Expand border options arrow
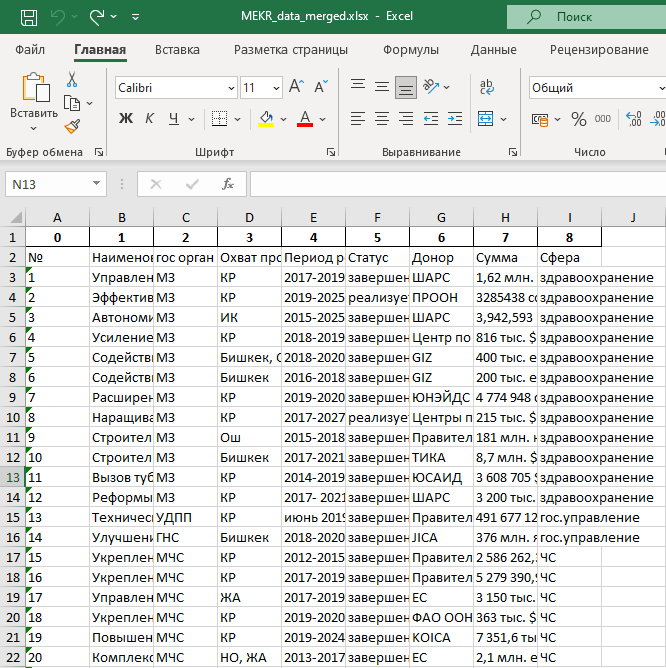666x668 pixels. pos(238,120)
